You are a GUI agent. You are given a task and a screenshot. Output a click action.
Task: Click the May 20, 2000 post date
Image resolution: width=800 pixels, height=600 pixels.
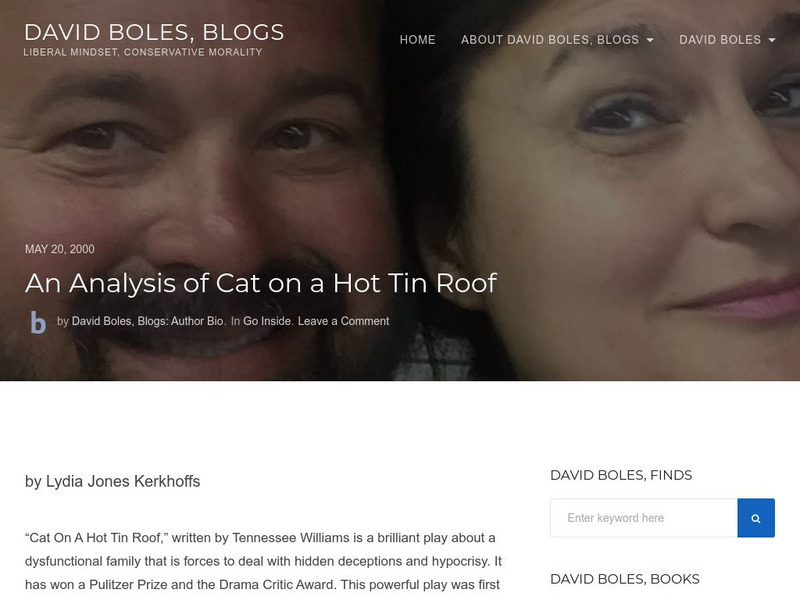pos(60,249)
